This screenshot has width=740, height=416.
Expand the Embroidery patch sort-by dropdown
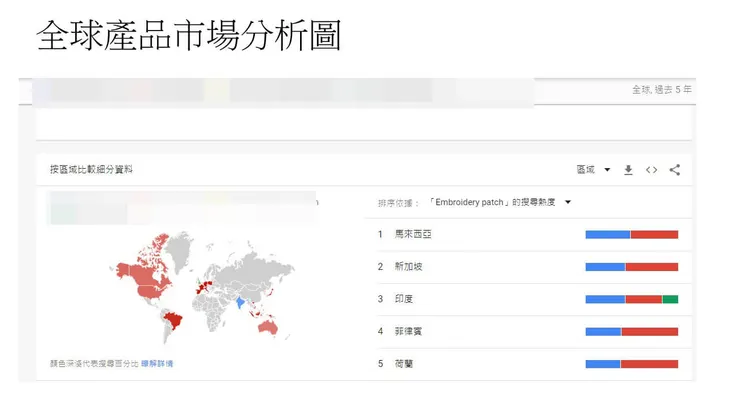[500, 202]
